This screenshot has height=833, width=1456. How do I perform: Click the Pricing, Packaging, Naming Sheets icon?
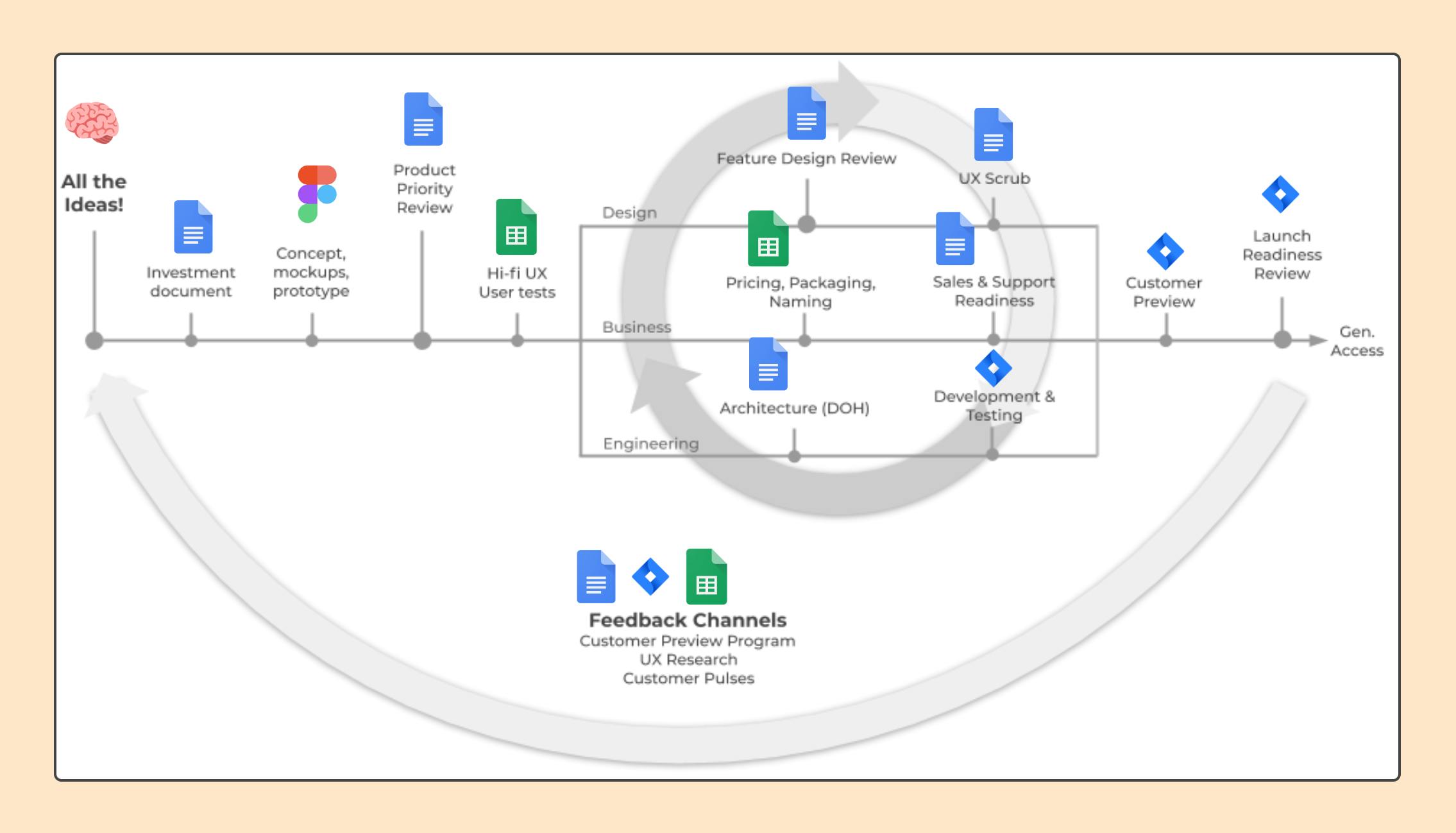point(768,239)
